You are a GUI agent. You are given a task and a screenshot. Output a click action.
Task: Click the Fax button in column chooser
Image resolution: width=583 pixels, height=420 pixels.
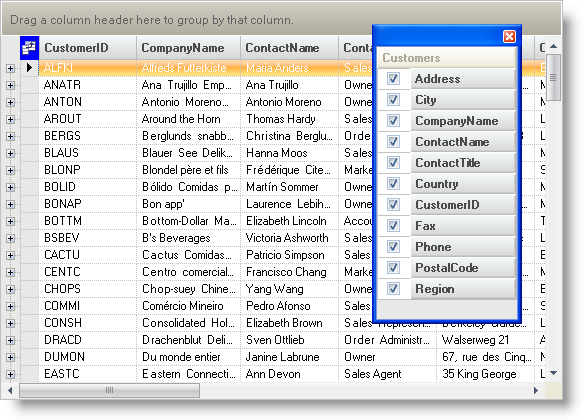tap(463, 226)
